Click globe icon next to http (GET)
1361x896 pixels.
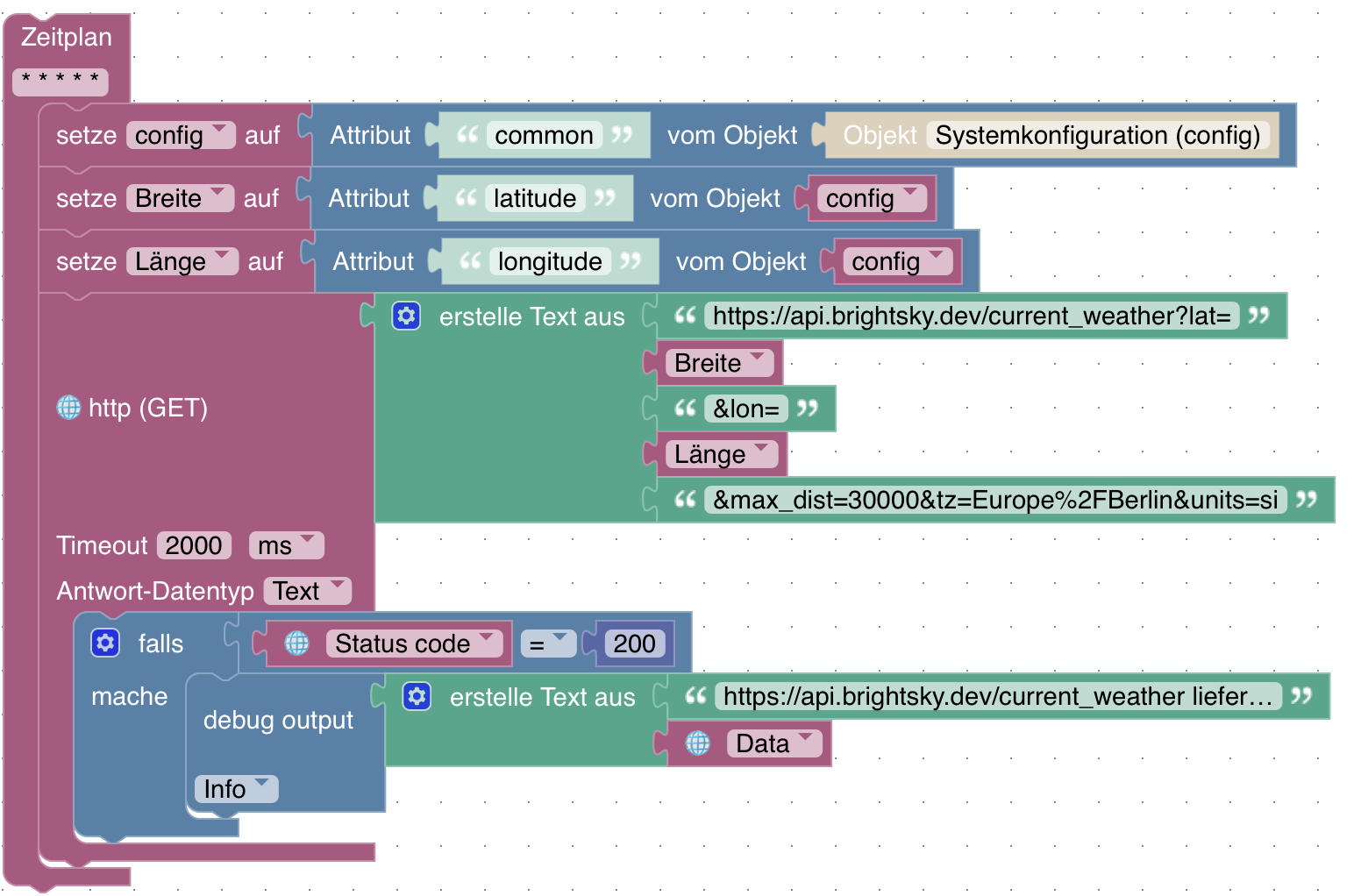[69, 407]
